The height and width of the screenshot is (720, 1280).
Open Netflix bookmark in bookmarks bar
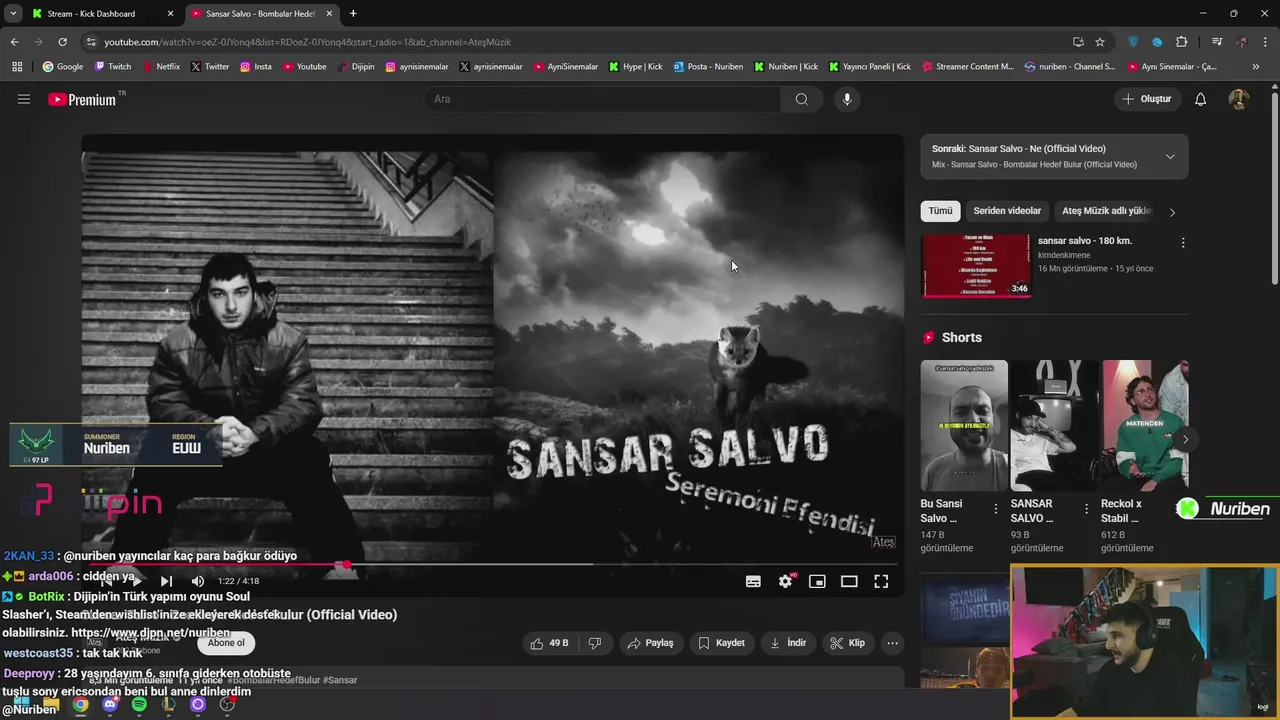160,66
